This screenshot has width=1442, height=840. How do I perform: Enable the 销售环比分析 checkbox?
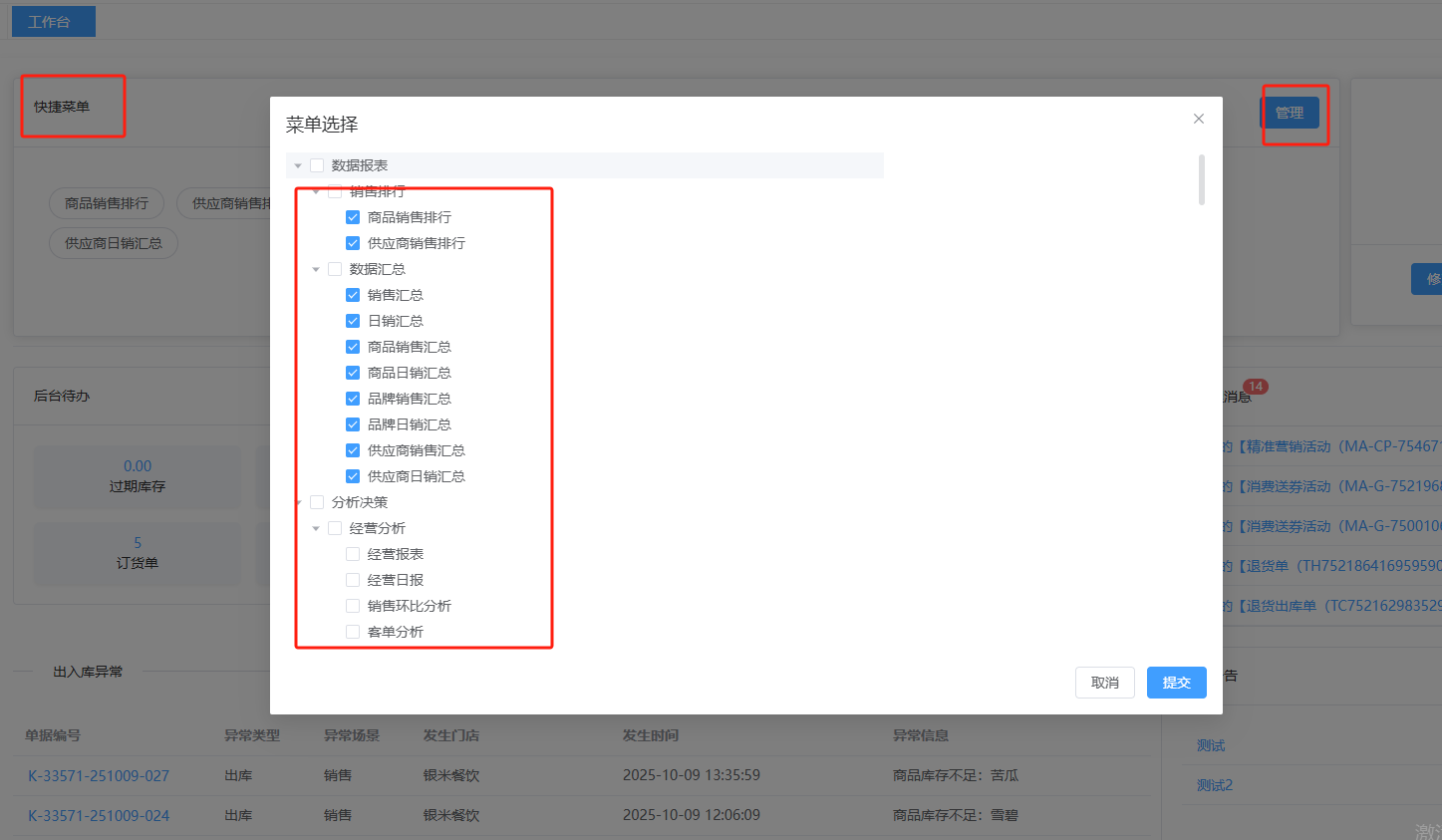coord(353,606)
